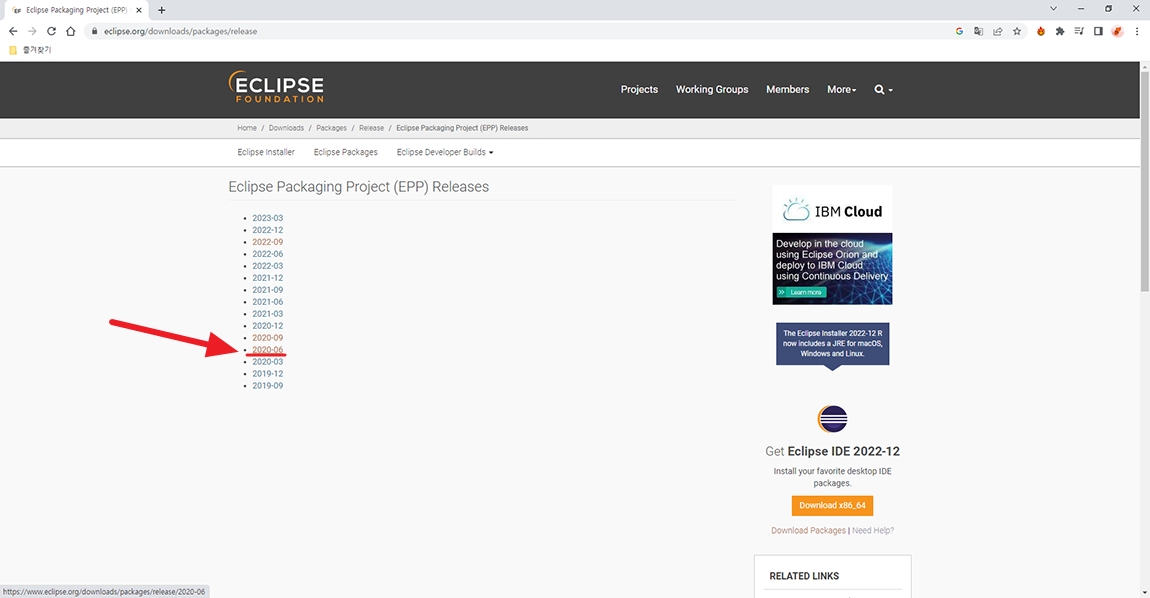1150x598 pixels.
Task: Open the 2020-09 release link
Action: coord(268,338)
